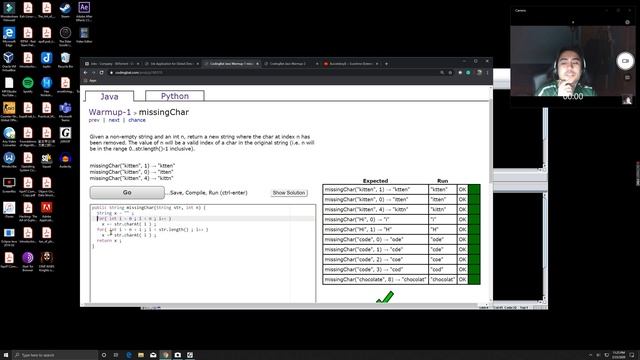The image size is (640, 360).
Task: Open the Tor Browser desktop shortcut
Action: 28,261
